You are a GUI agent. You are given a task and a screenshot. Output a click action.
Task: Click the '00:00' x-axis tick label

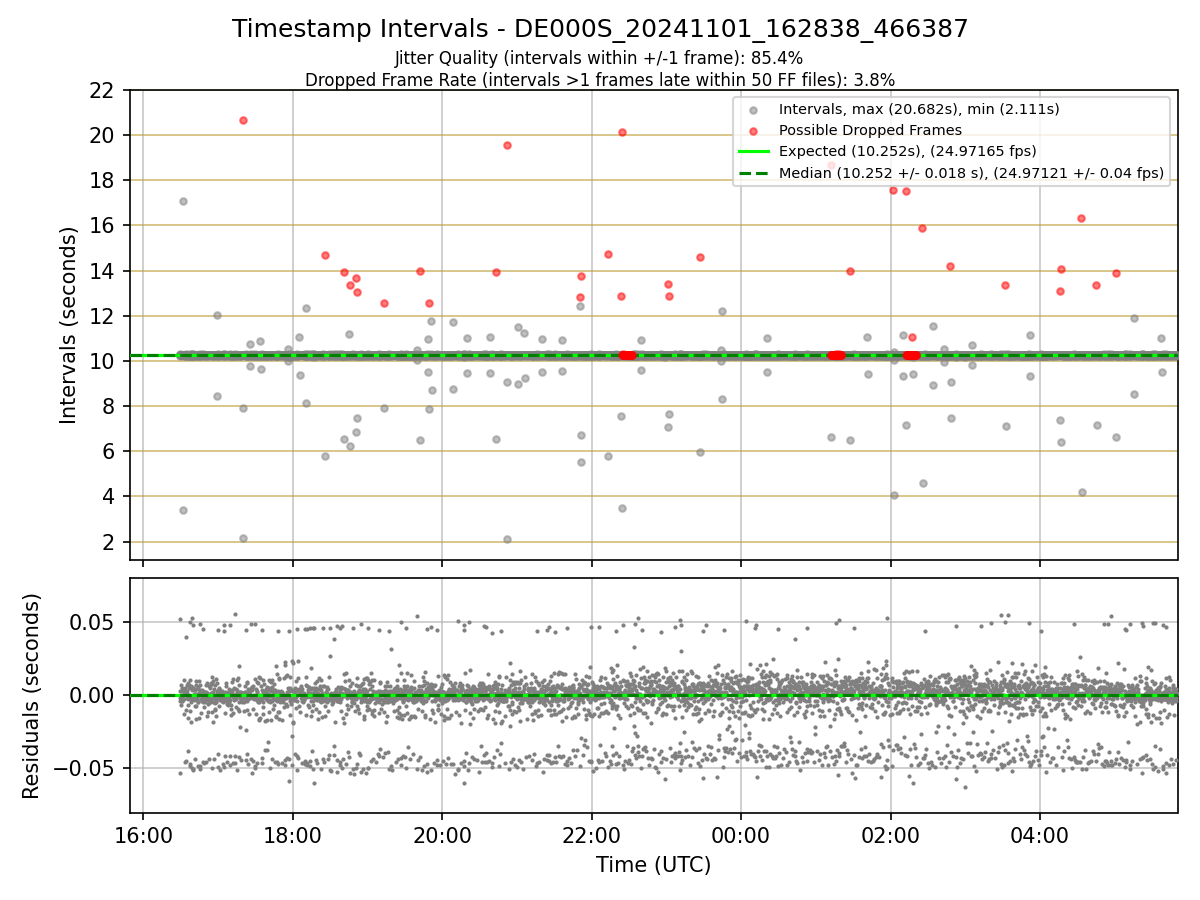pyautogui.click(x=741, y=835)
